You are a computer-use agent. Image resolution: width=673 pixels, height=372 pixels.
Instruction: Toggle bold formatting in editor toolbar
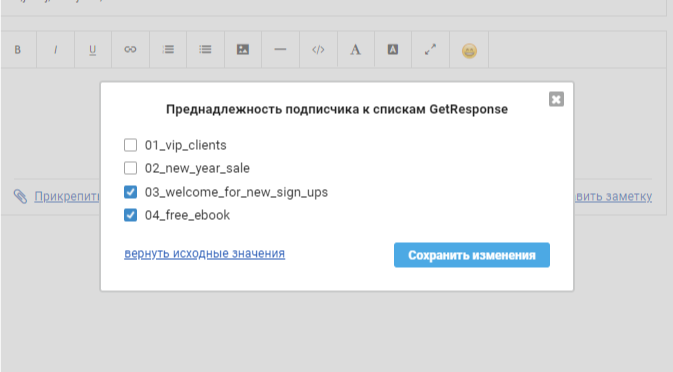point(18,50)
